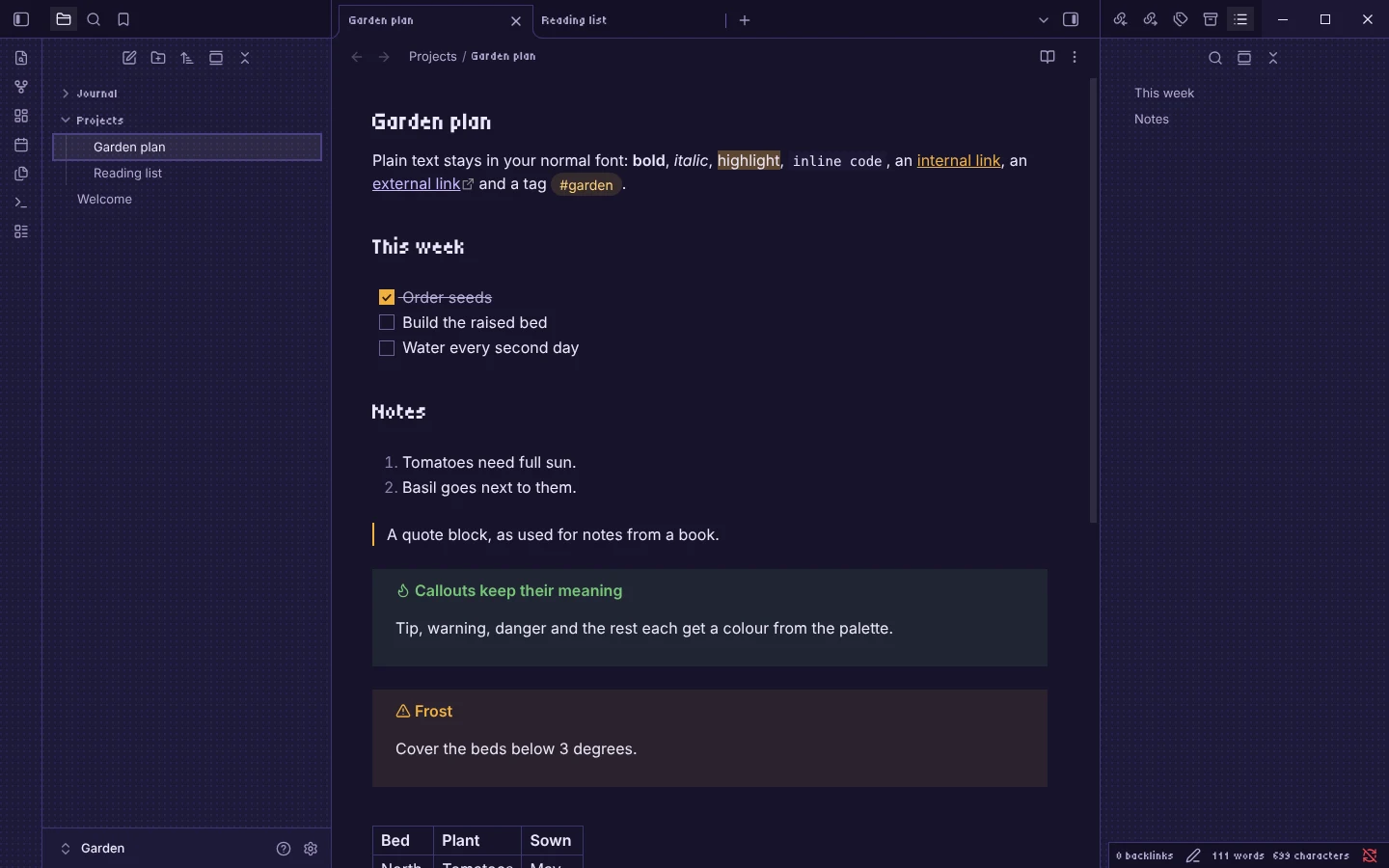The height and width of the screenshot is (868, 1389).
Task: Create a new folder in file explorer
Action: pos(158,58)
